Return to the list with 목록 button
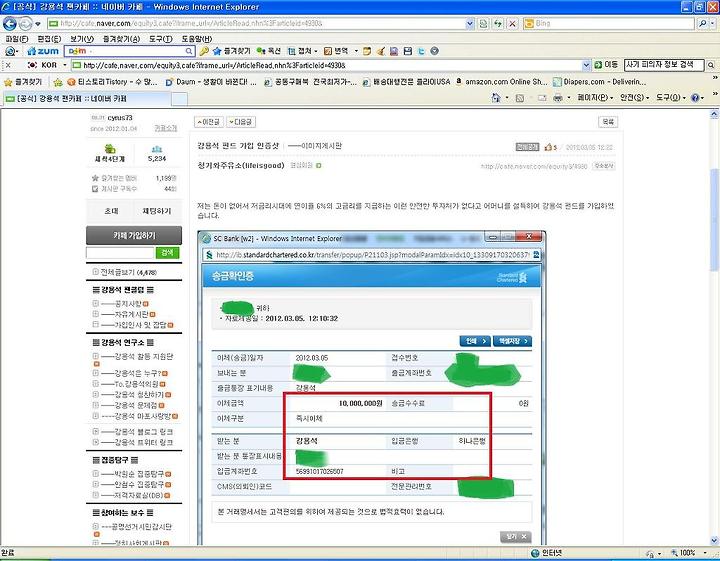The image size is (720, 561). click(x=608, y=122)
